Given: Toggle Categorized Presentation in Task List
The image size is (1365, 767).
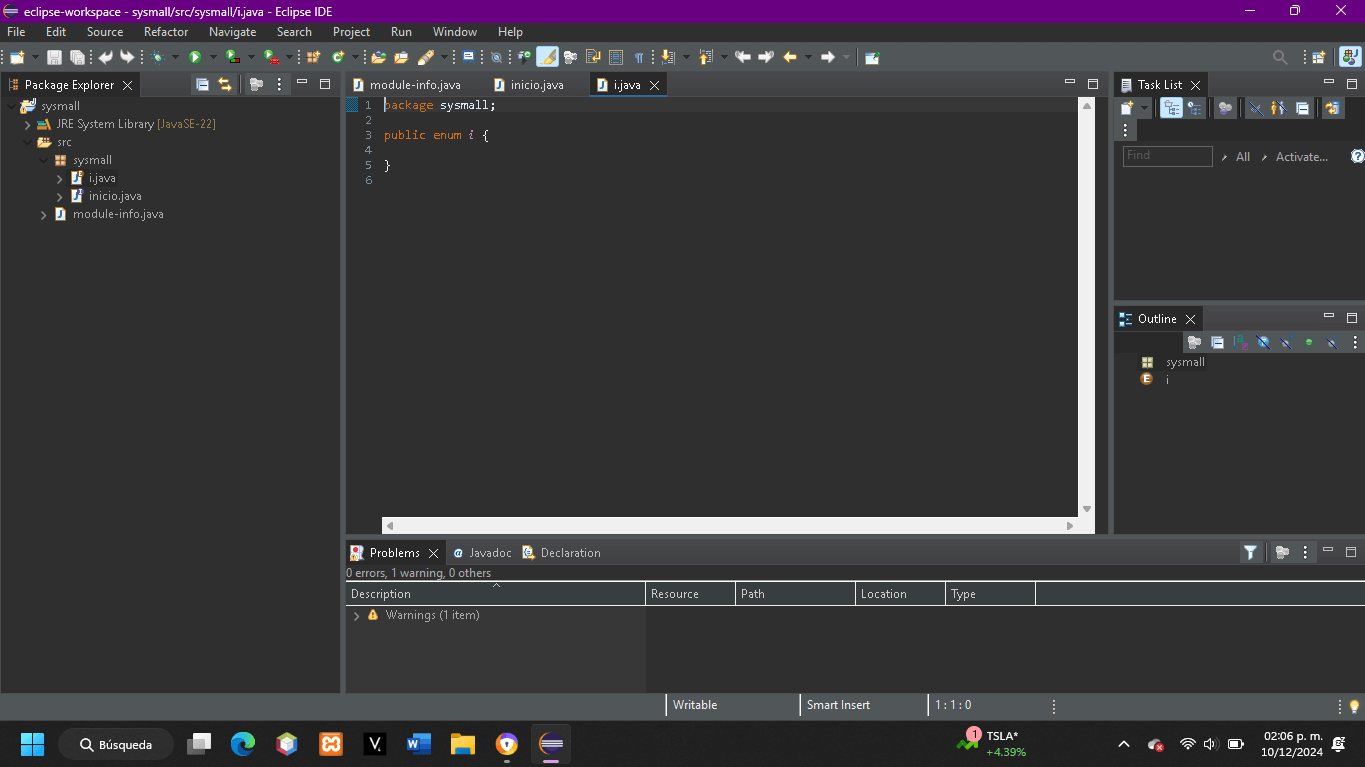Looking at the screenshot, I should click(x=1171, y=108).
